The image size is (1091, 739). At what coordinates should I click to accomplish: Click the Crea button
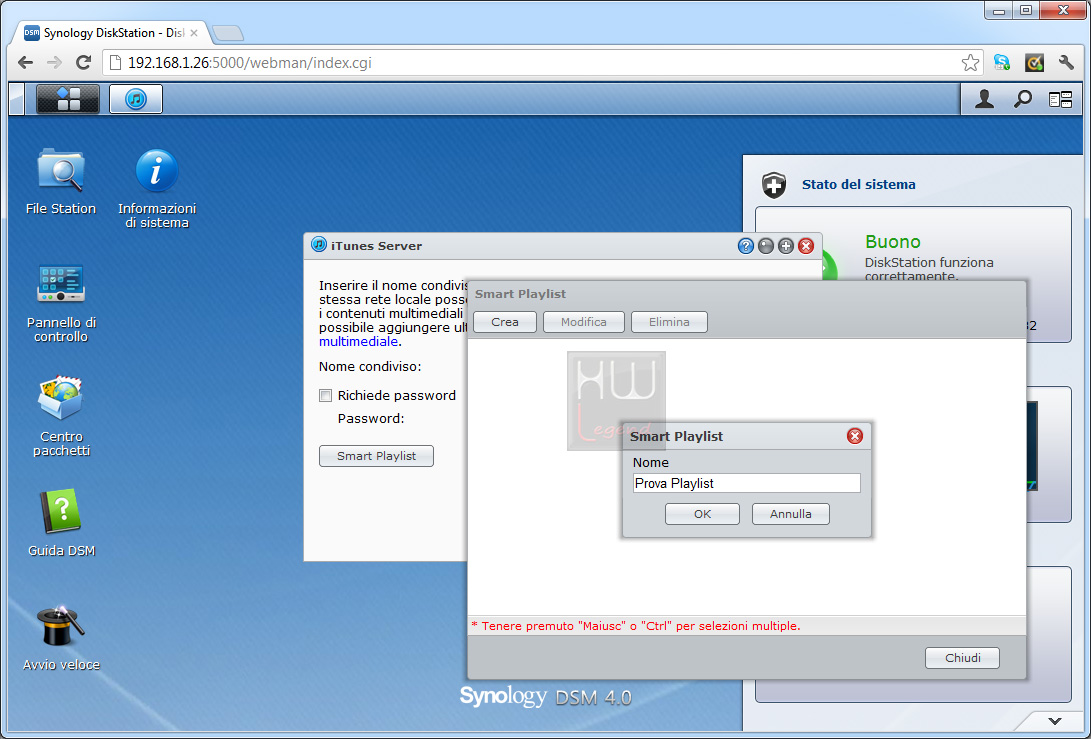tap(504, 322)
